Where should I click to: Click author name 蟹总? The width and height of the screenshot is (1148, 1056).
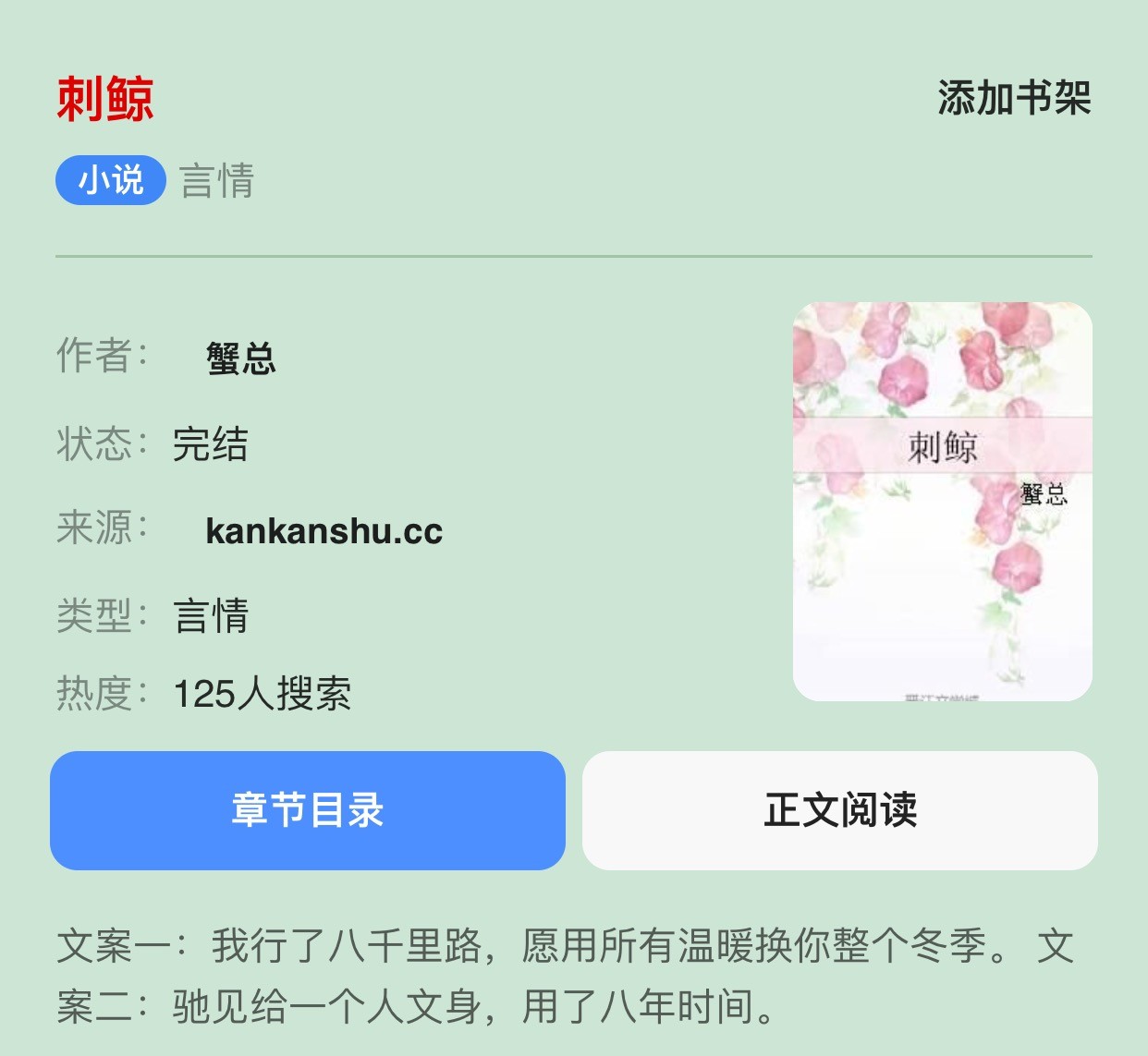[240, 358]
